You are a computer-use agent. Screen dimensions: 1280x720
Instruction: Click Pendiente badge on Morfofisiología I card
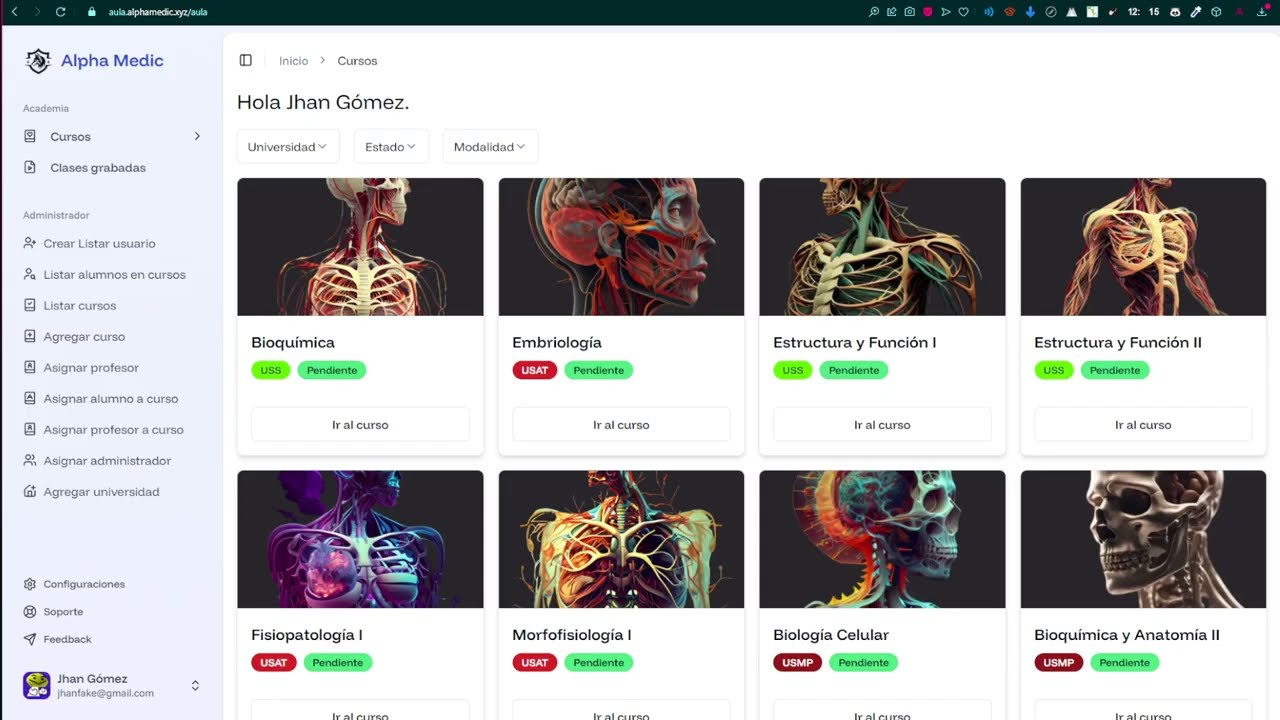[x=599, y=662]
